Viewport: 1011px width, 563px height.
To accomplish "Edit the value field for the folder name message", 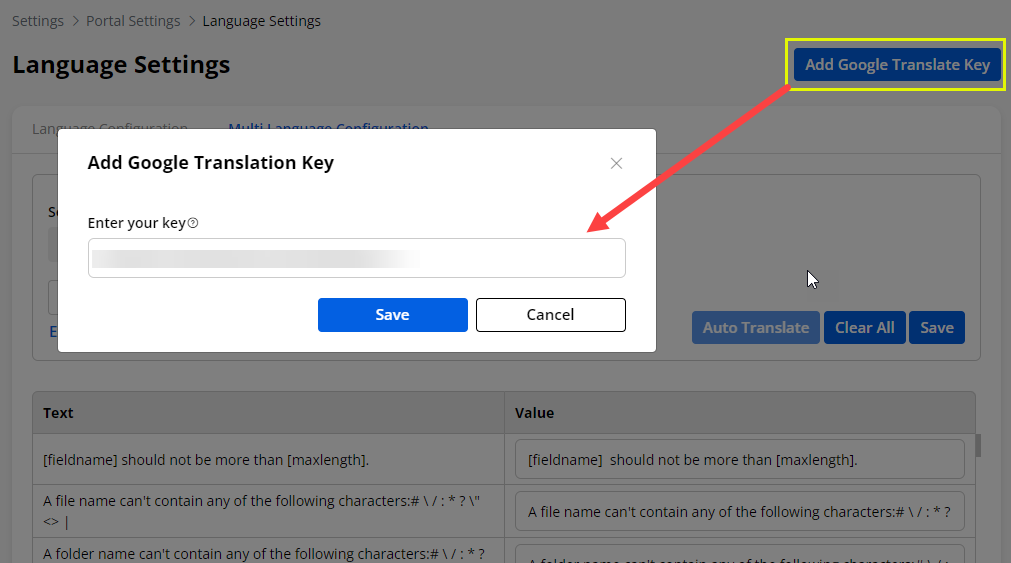I will (x=739, y=553).
